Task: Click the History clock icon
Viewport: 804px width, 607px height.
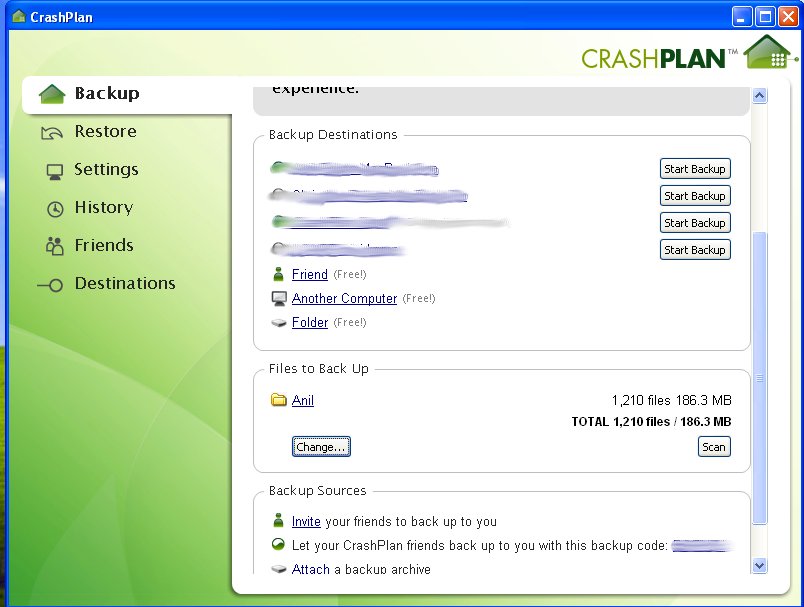Action: [x=55, y=209]
